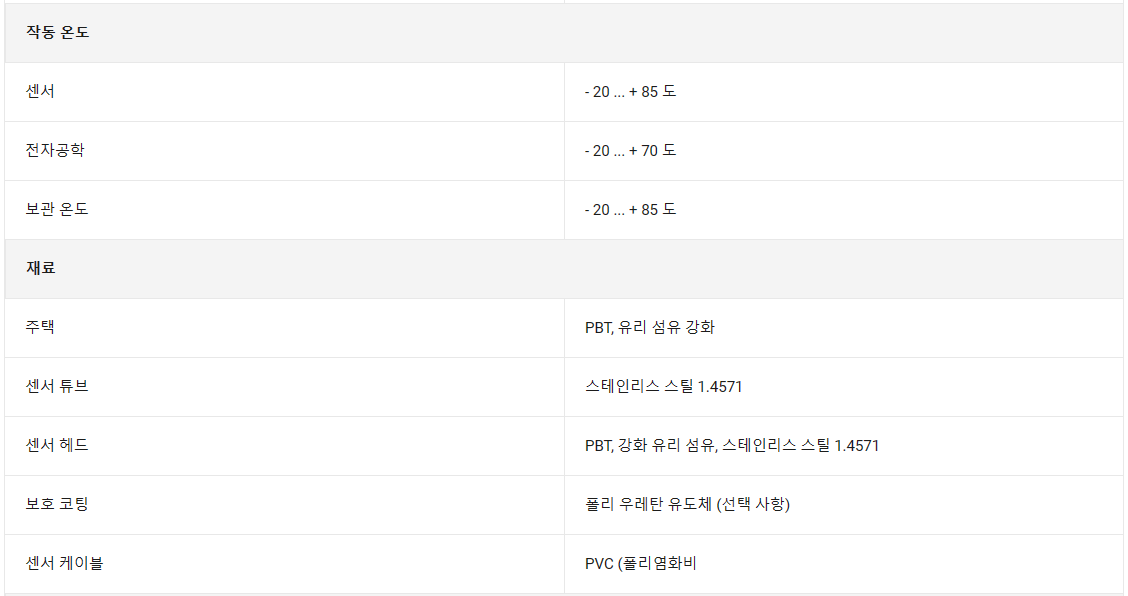
Task: Select the 전자공학 row label
Action: [x=55, y=150]
